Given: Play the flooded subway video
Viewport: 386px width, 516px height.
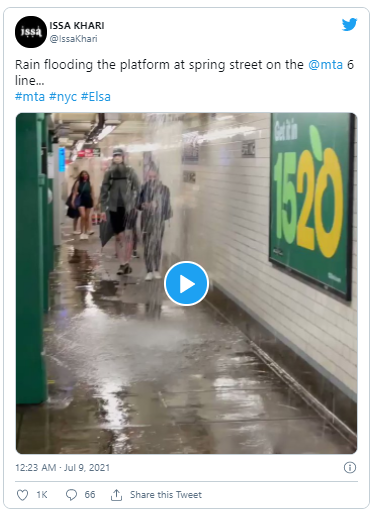Looking at the screenshot, I should (186, 284).
